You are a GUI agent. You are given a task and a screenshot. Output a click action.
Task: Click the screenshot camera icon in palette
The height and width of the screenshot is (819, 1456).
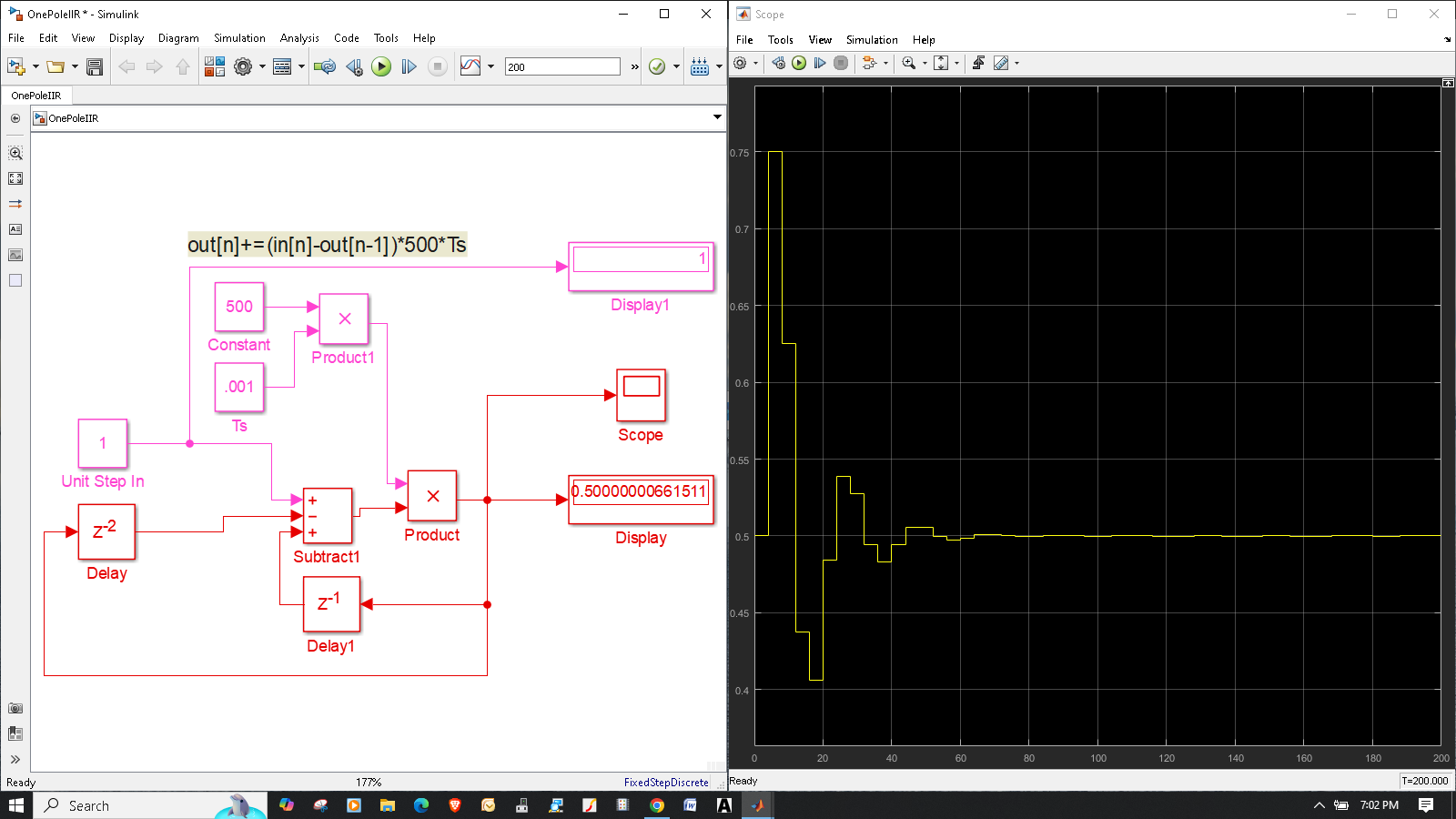pos(15,708)
